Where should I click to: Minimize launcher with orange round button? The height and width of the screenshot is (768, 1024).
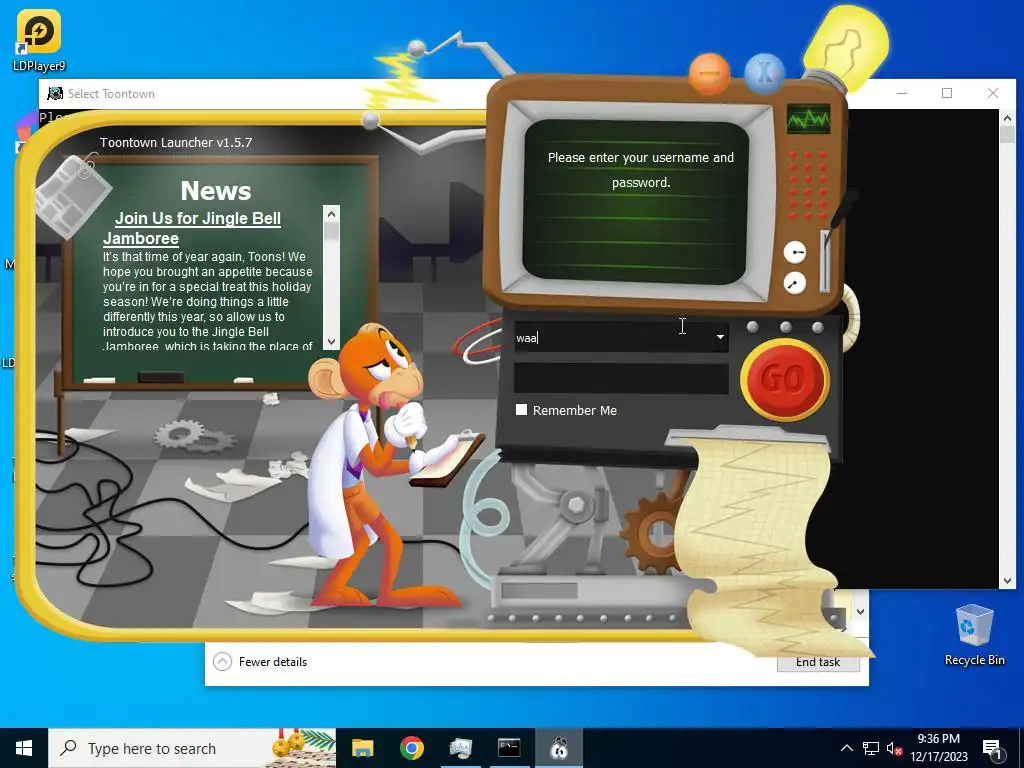tap(709, 72)
